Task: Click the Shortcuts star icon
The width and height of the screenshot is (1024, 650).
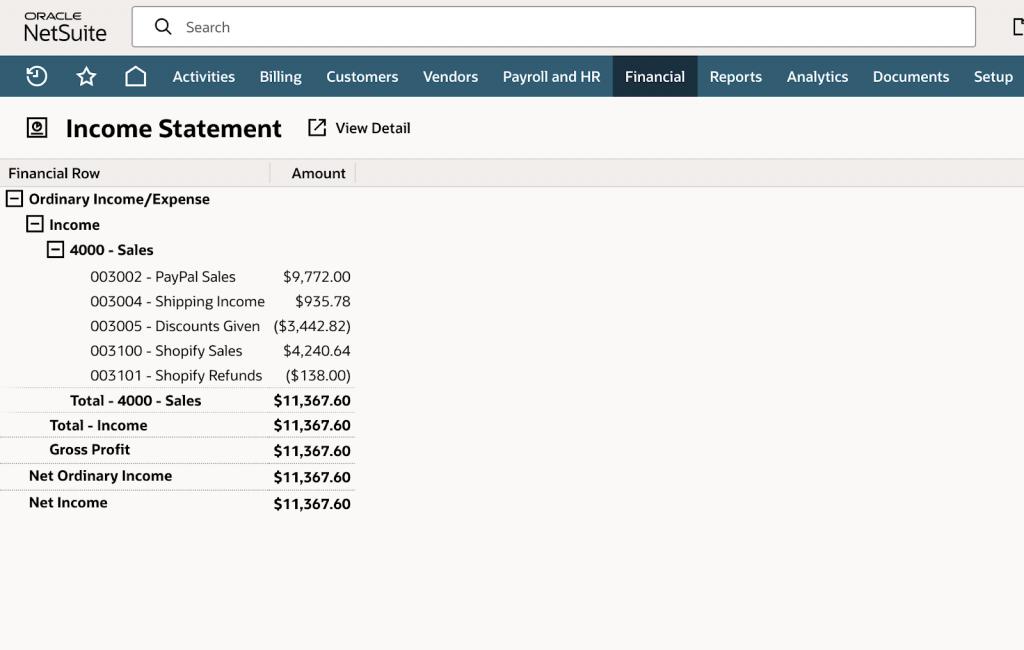Action: (87, 77)
